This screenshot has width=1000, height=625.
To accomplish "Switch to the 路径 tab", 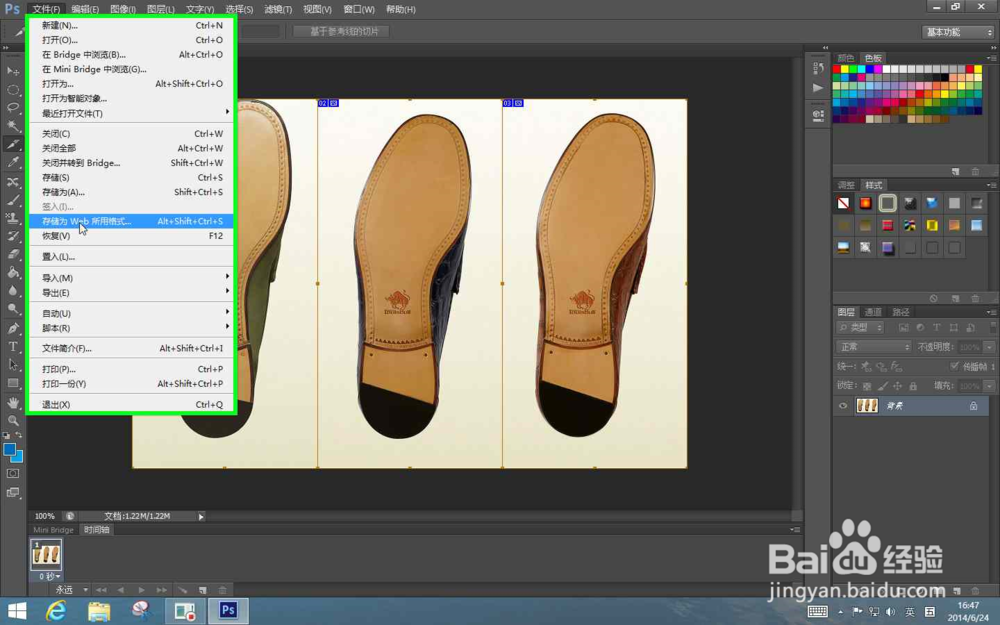I will (901, 312).
